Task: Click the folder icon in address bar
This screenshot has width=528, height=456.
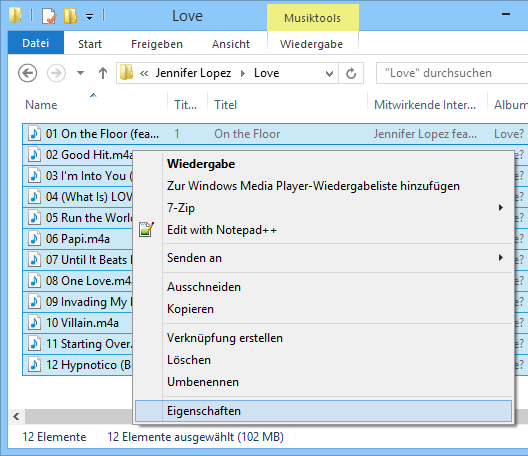Action: tap(127, 73)
